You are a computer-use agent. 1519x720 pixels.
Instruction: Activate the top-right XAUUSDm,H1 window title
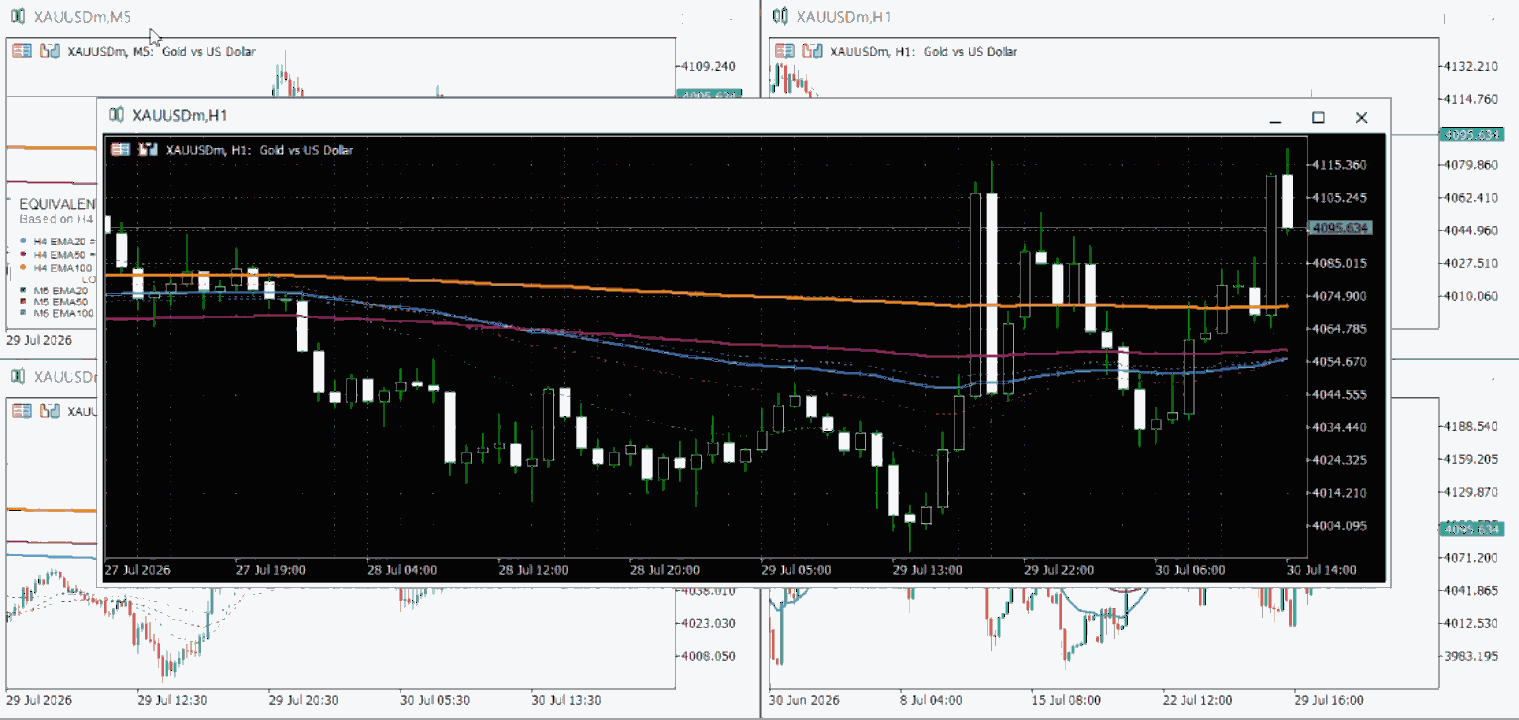pos(844,17)
